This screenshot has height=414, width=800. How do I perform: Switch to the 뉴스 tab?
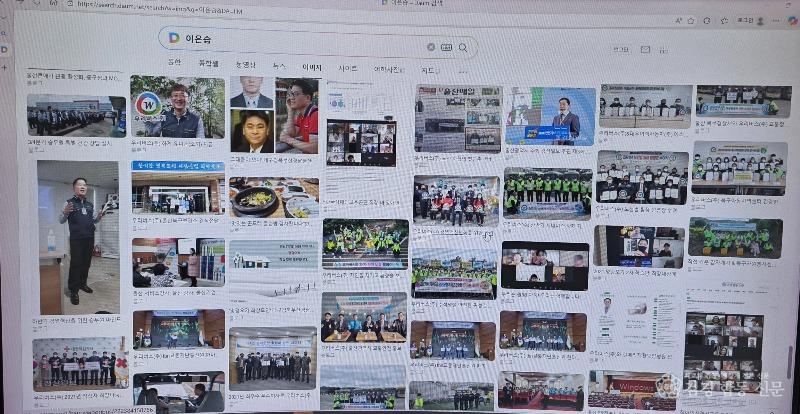pyautogui.click(x=279, y=66)
